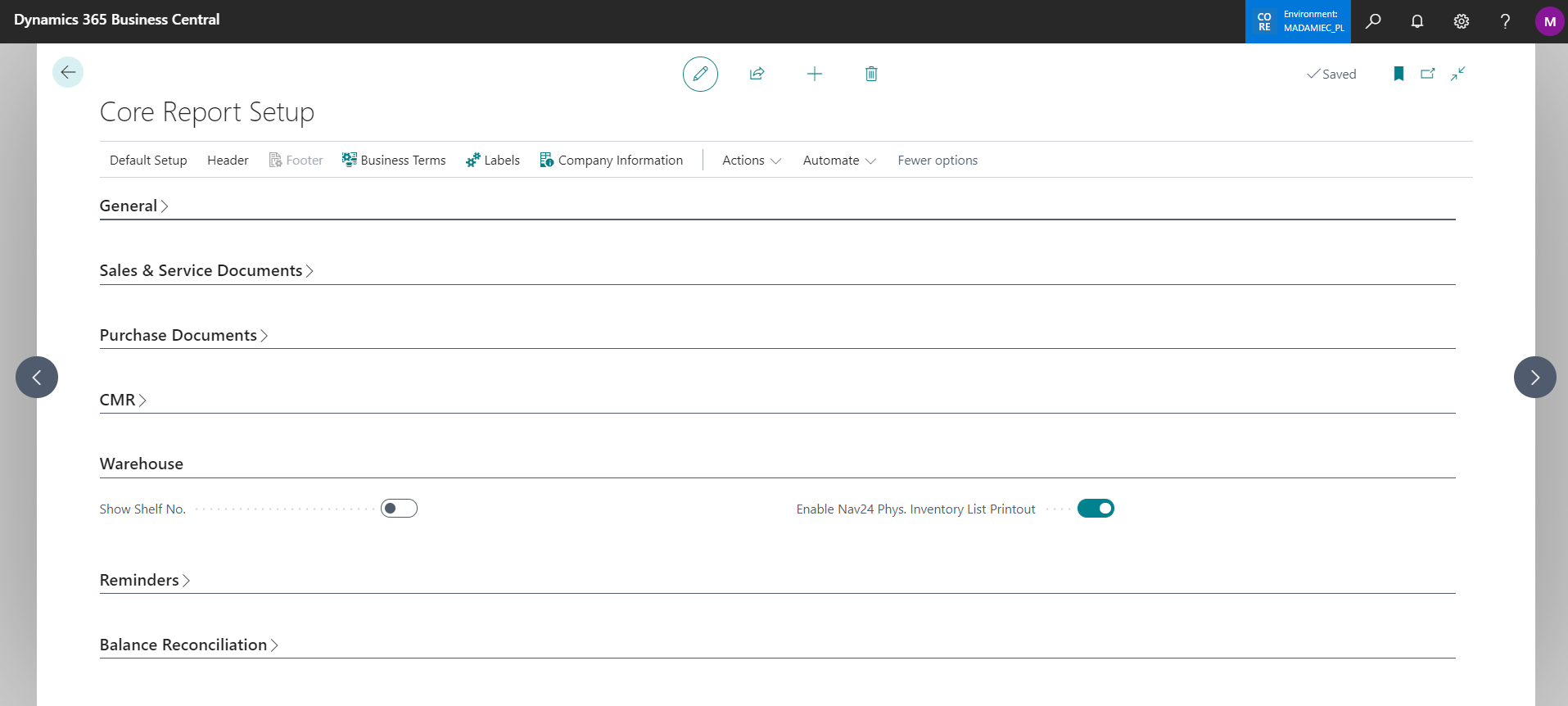Image resolution: width=1568 pixels, height=706 pixels.
Task: Click the trash delete icon
Action: pos(871,74)
